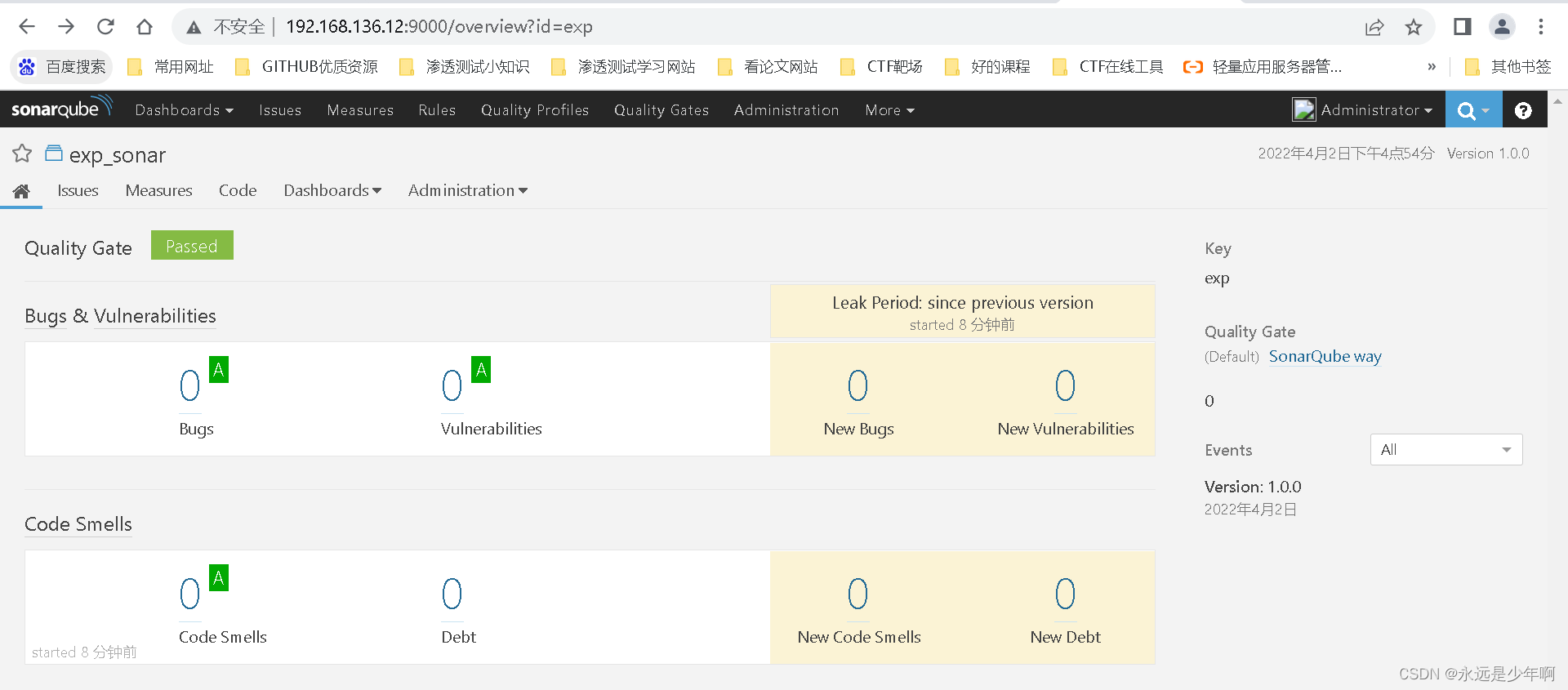Open the browser side panel icon

(1463, 27)
